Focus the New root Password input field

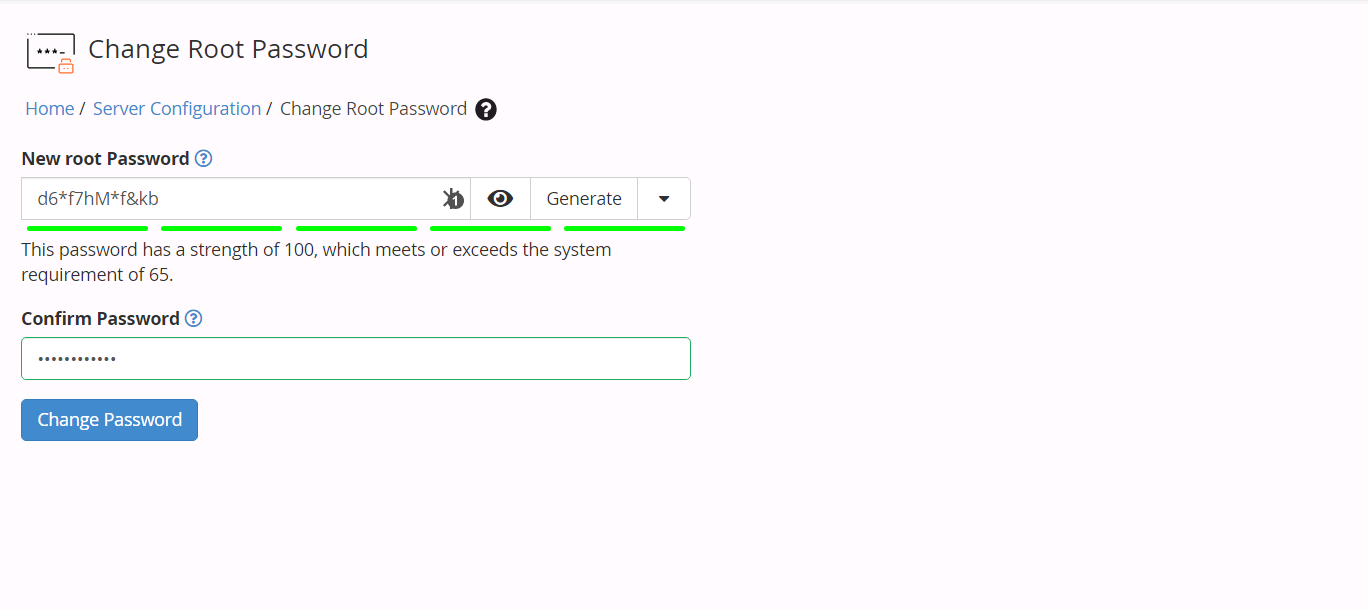pyautogui.click(x=232, y=199)
